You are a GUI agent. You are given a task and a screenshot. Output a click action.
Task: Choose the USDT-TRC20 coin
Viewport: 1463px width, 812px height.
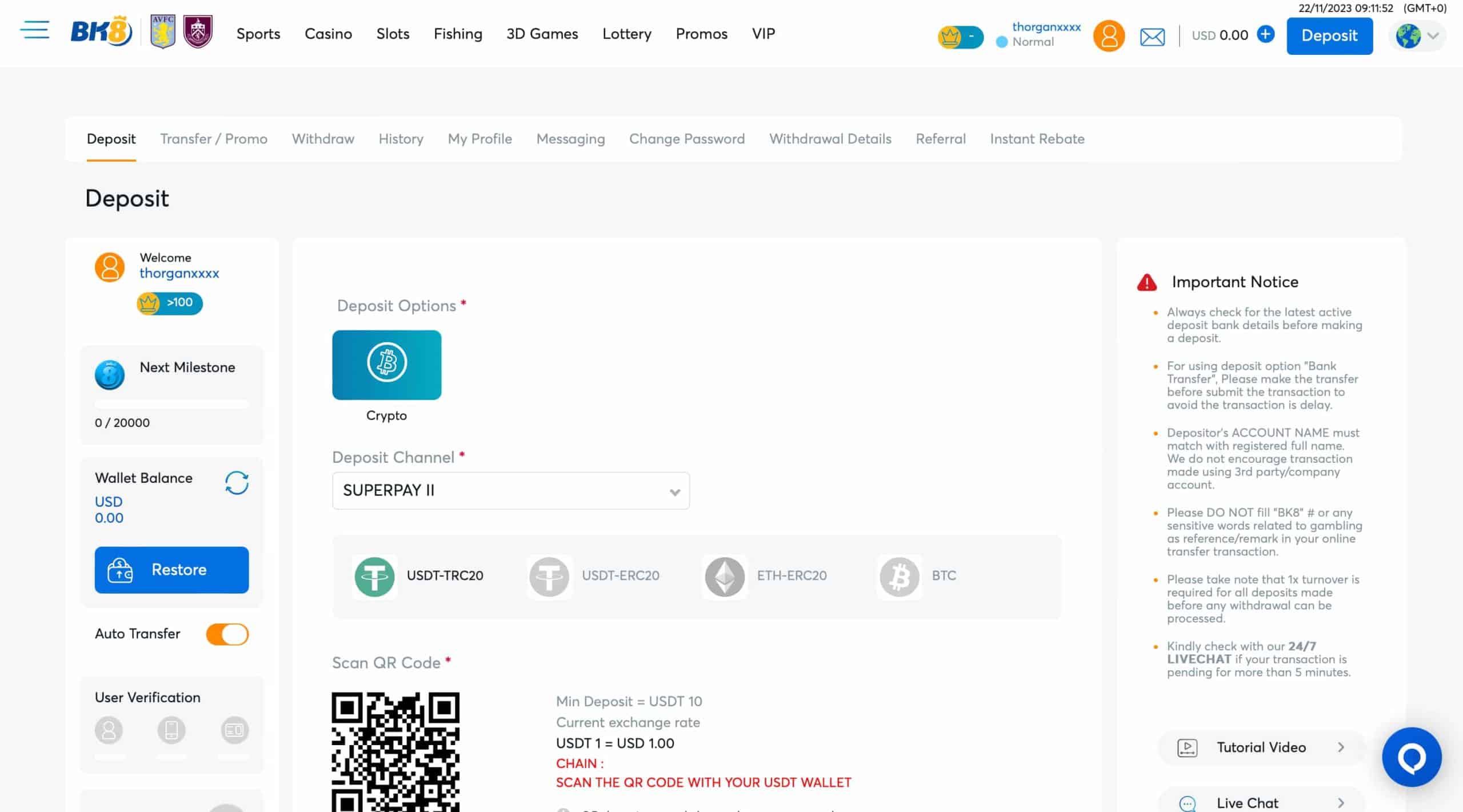tap(419, 576)
